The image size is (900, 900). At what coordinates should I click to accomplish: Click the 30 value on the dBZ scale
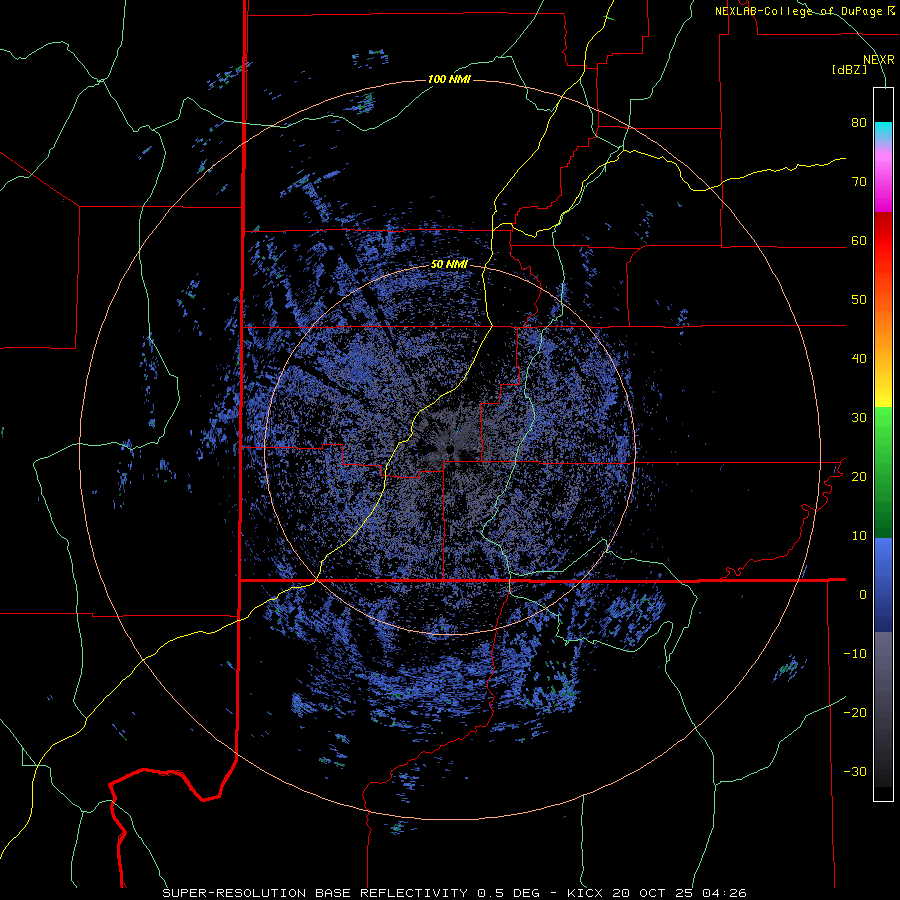(x=859, y=418)
